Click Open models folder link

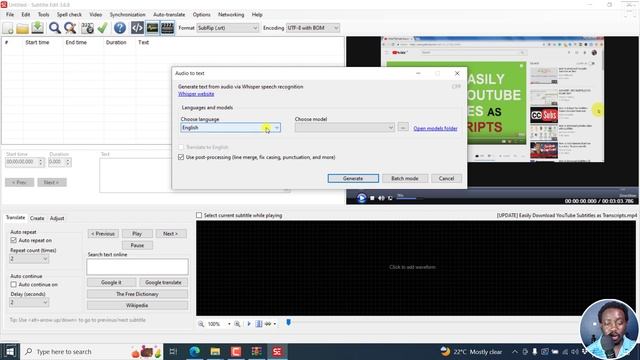pos(435,128)
